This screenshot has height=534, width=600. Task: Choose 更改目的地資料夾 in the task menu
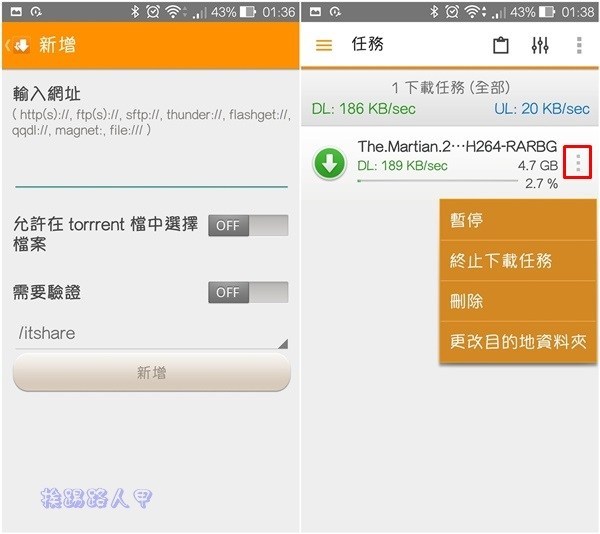coord(518,342)
